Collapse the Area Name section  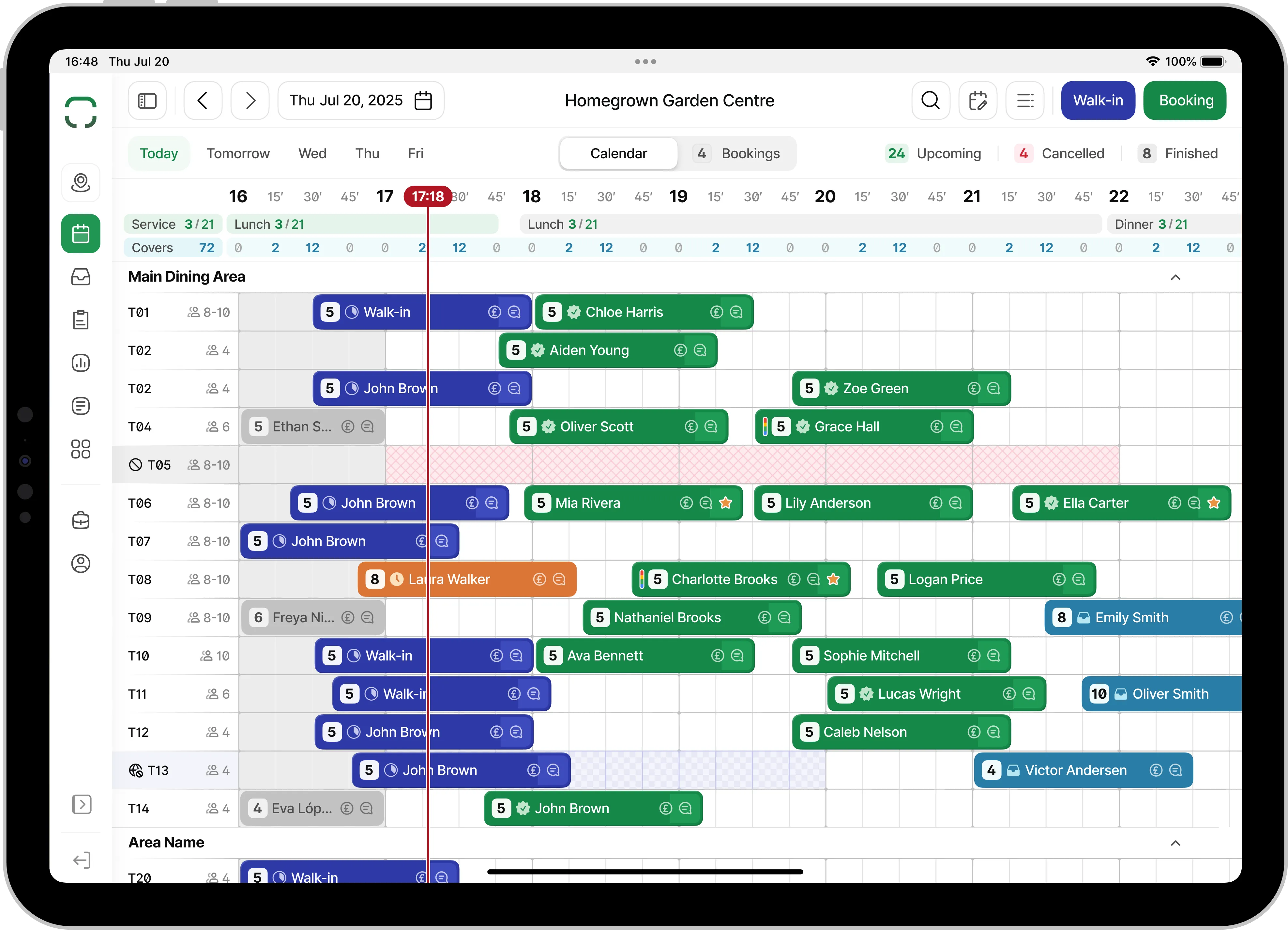(1175, 843)
